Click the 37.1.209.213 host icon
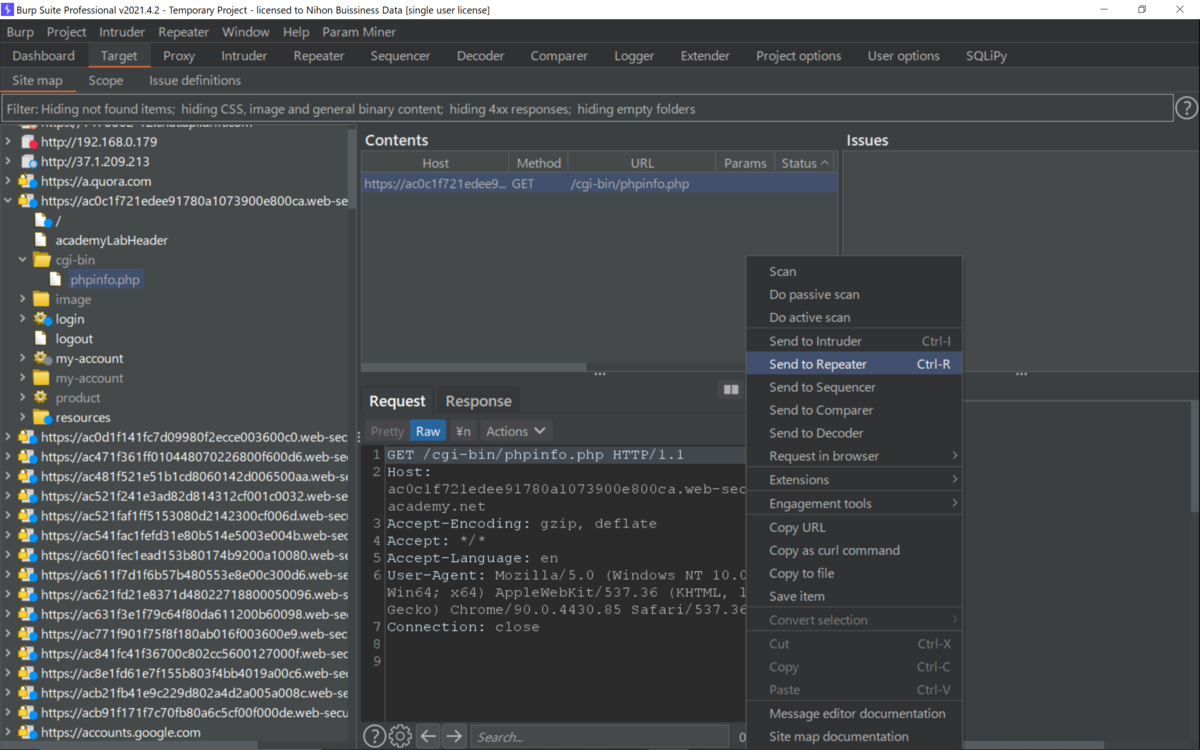Image resolution: width=1200 pixels, height=750 pixels. pyautogui.click(x=29, y=161)
